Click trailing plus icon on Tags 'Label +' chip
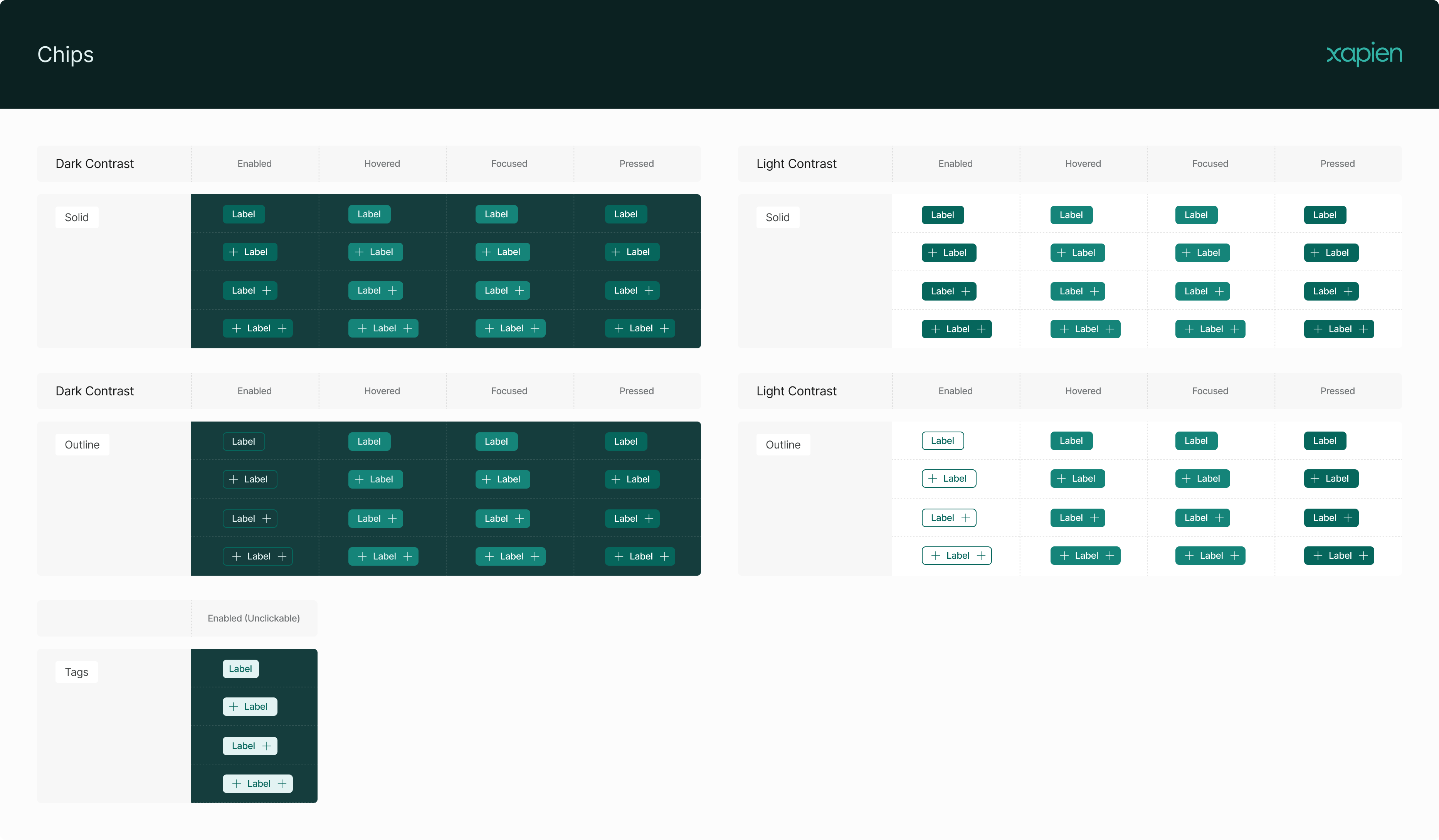The height and width of the screenshot is (840, 1439). tap(267, 746)
